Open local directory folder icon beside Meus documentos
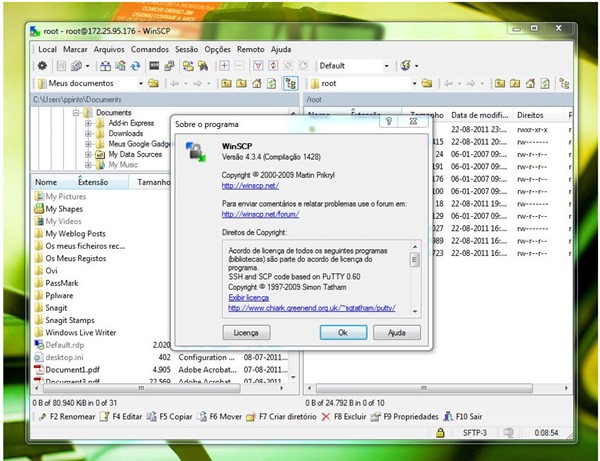This screenshot has height=461, width=600. pos(153,83)
